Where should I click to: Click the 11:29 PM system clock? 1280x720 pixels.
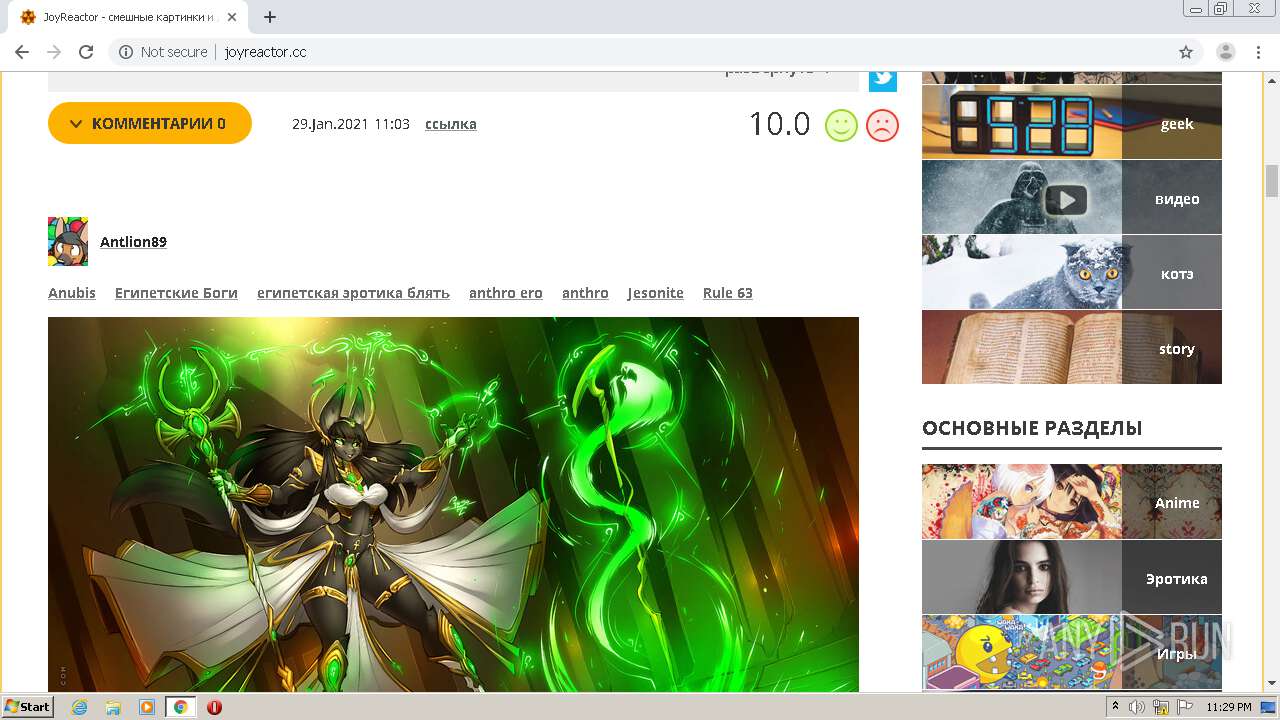(1229, 707)
